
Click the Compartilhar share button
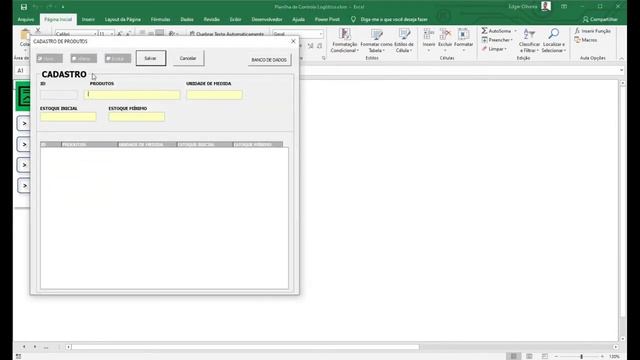pyautogui.click(x=600, y=19)
